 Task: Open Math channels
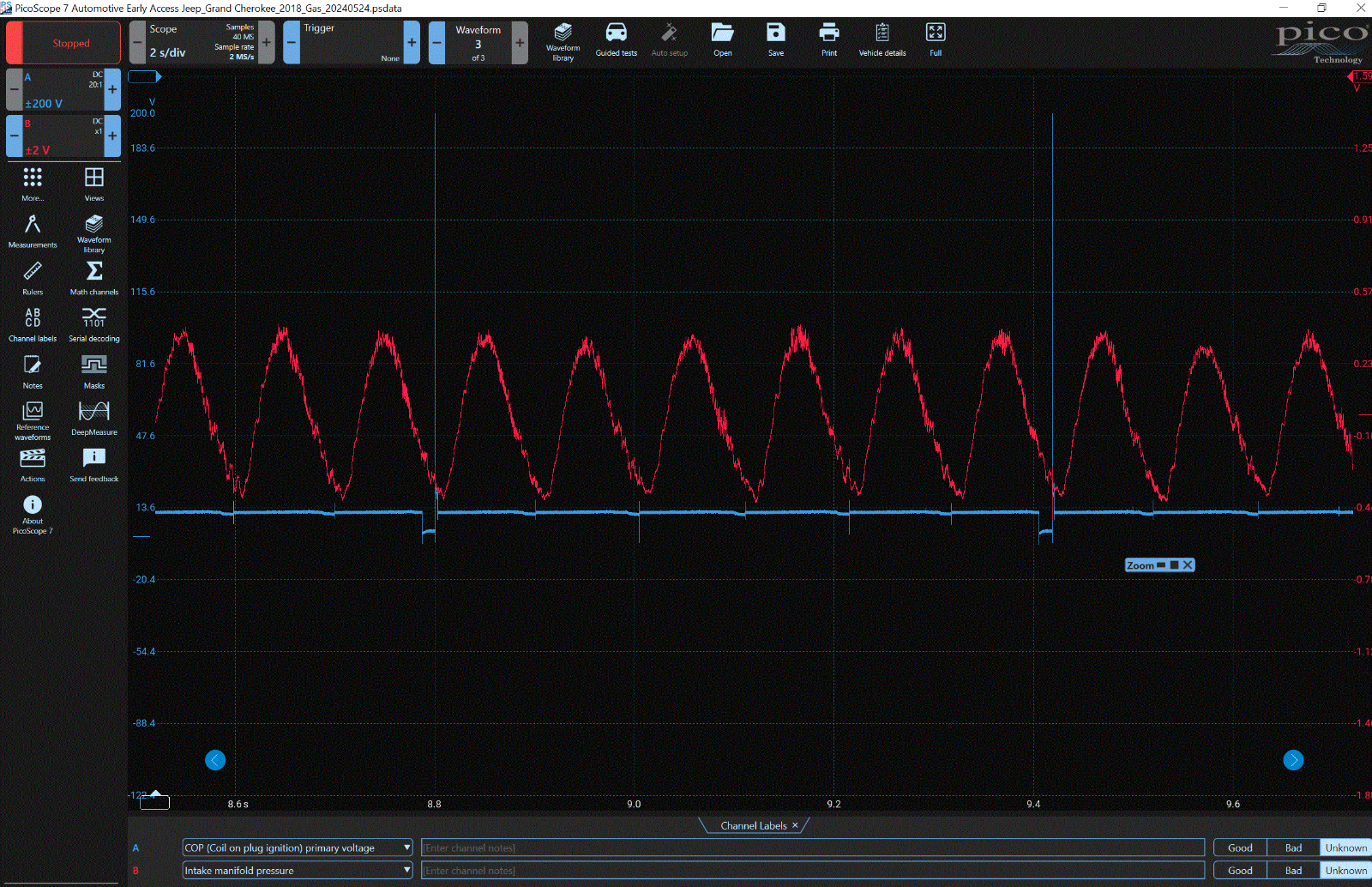(x=94, y=278)
